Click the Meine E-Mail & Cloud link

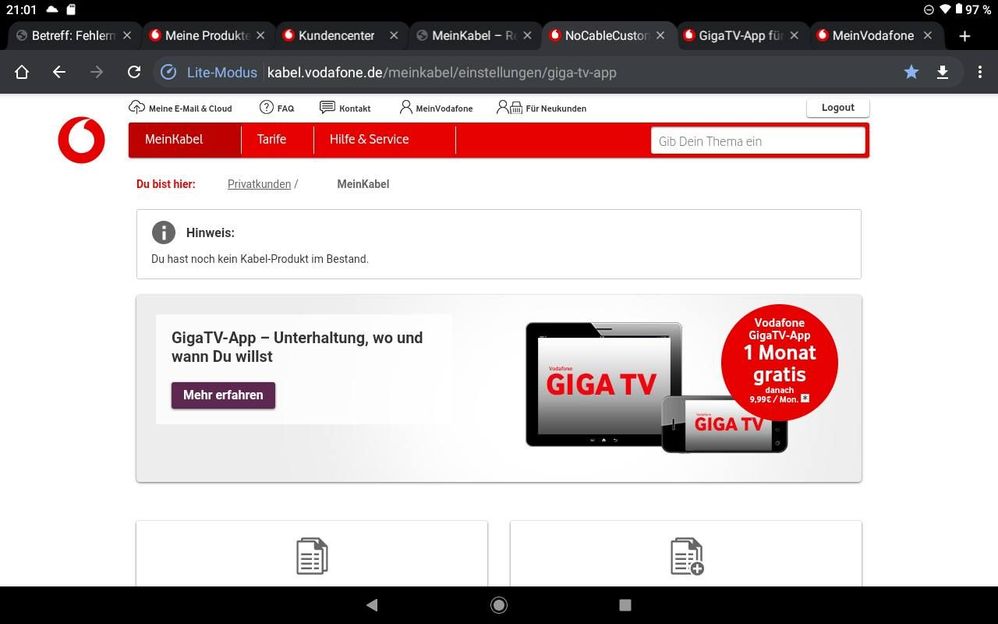190,108
